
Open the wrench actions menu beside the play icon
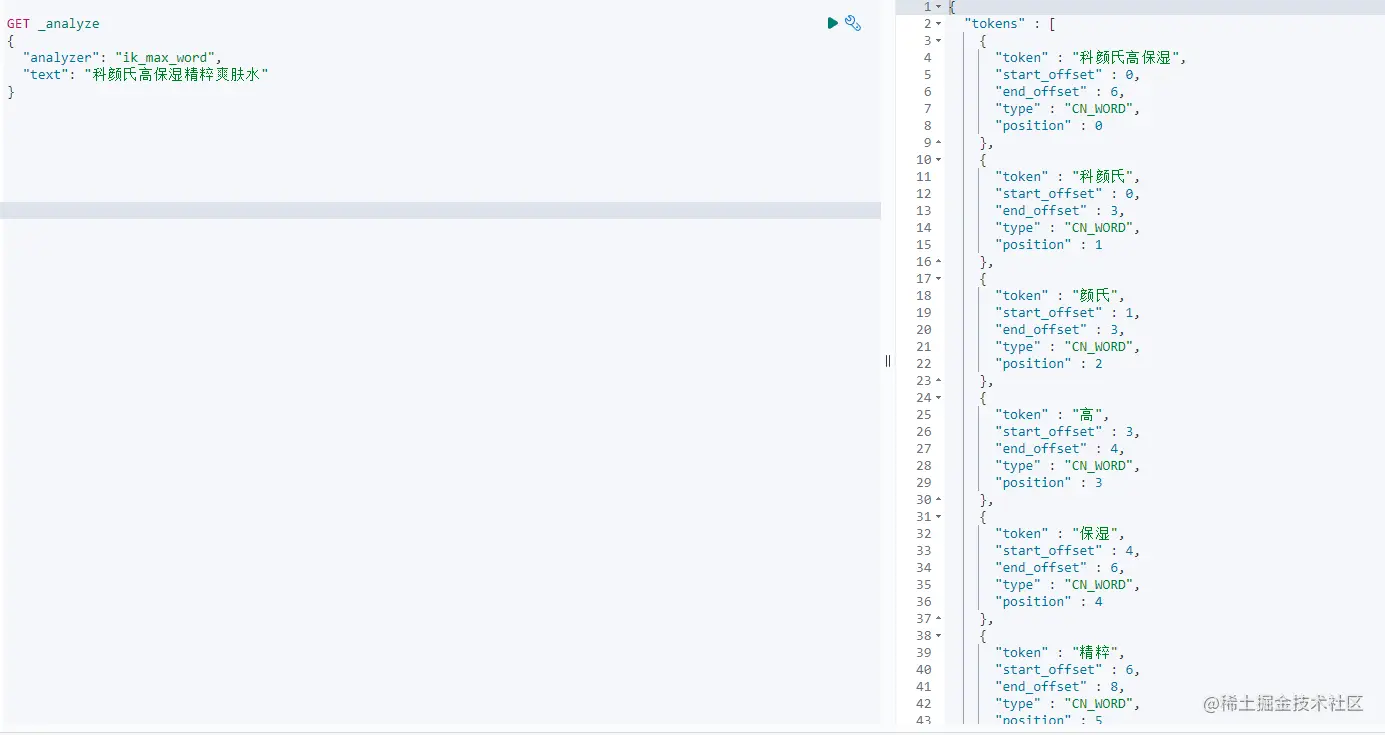(x=853, y=23)
